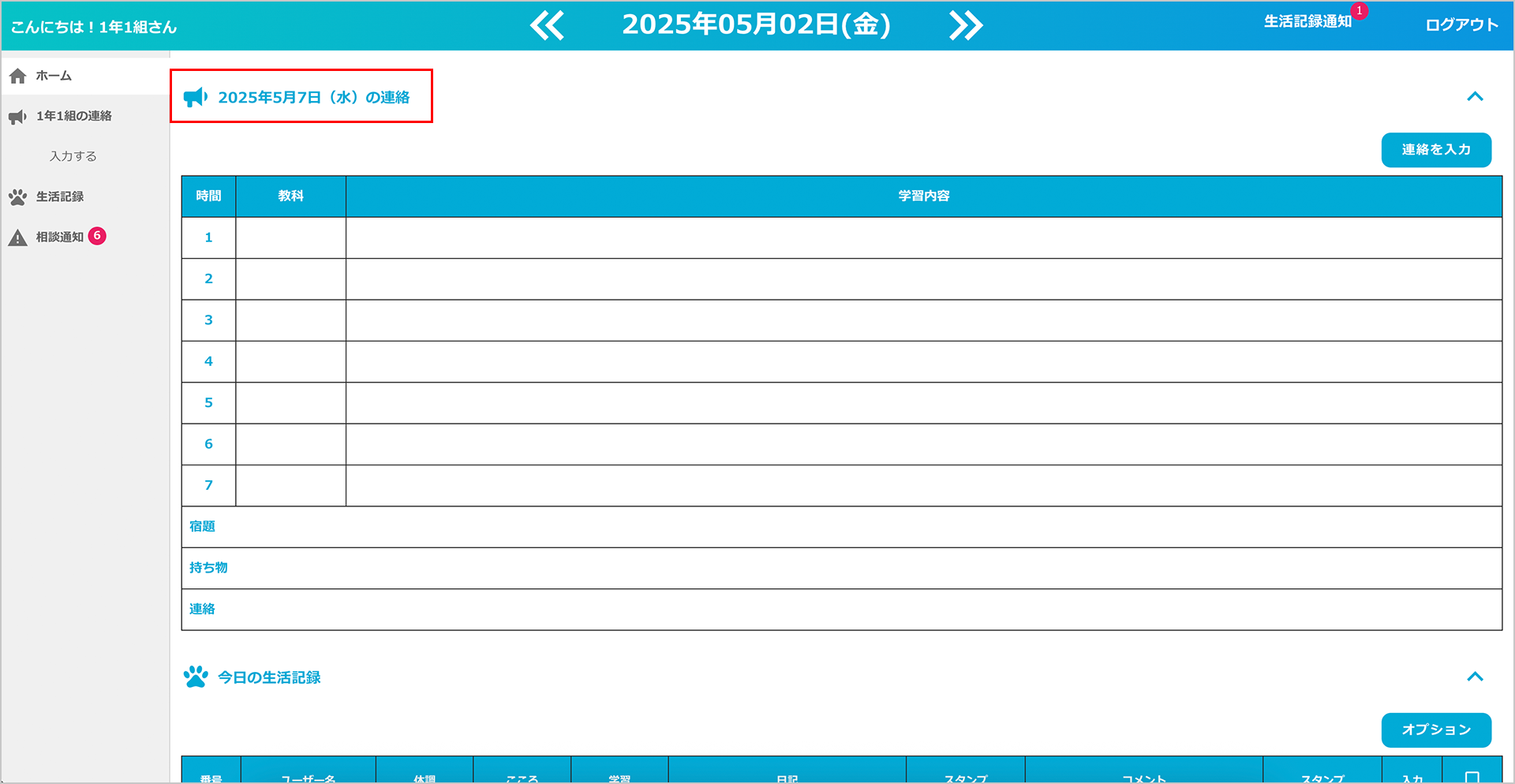Click the paw icon next to 今日の生活記録
Image resolution: width=1515 pixels, height=784 pixels.
(196, 677)
